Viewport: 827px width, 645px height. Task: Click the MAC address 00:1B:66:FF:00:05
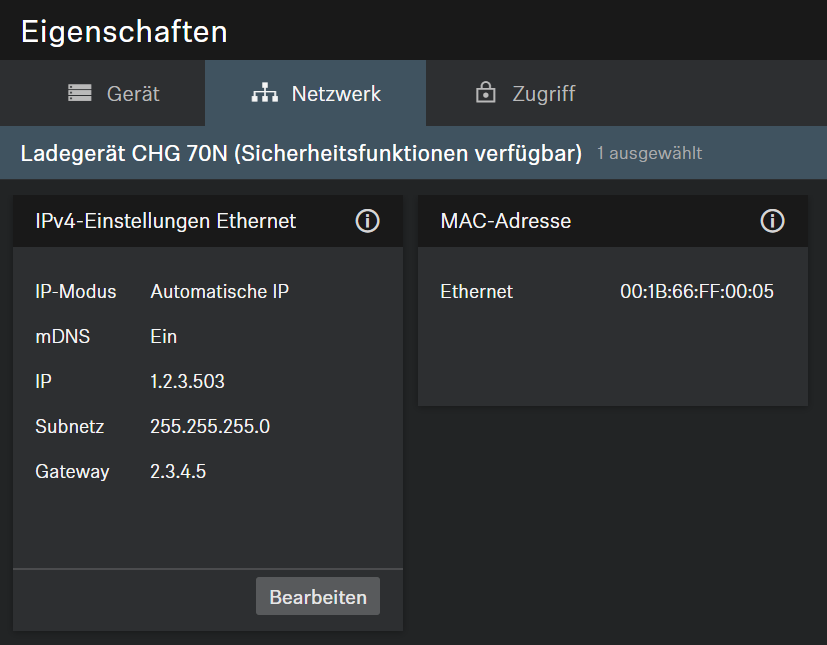[696, 292]
